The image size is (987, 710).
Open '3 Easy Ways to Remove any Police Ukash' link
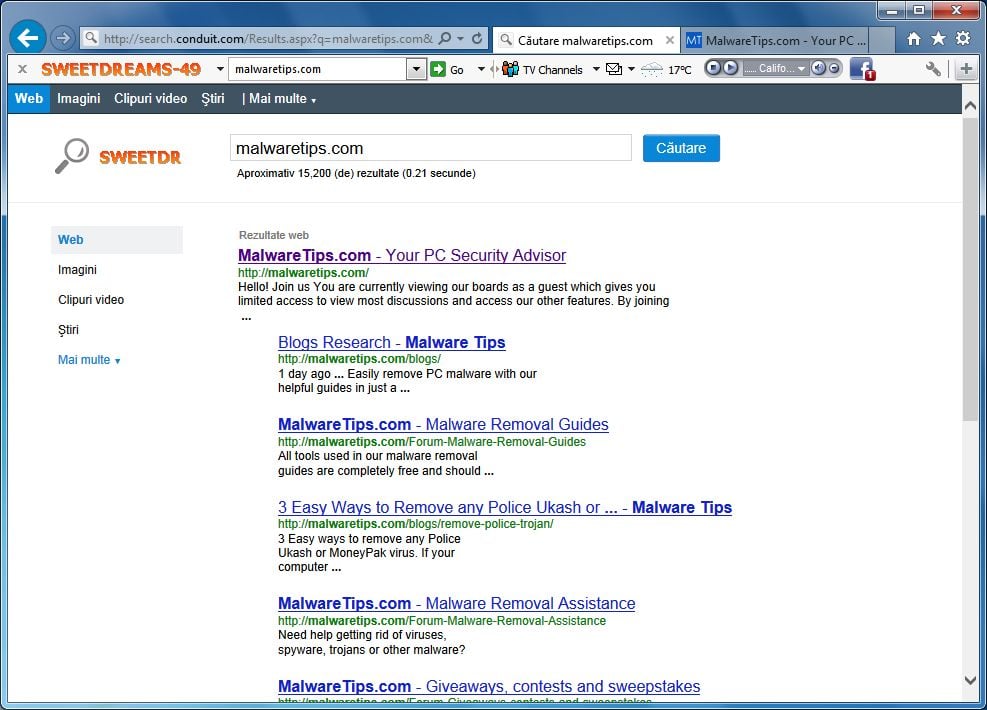pyautogui.click(x=505, y=507)
